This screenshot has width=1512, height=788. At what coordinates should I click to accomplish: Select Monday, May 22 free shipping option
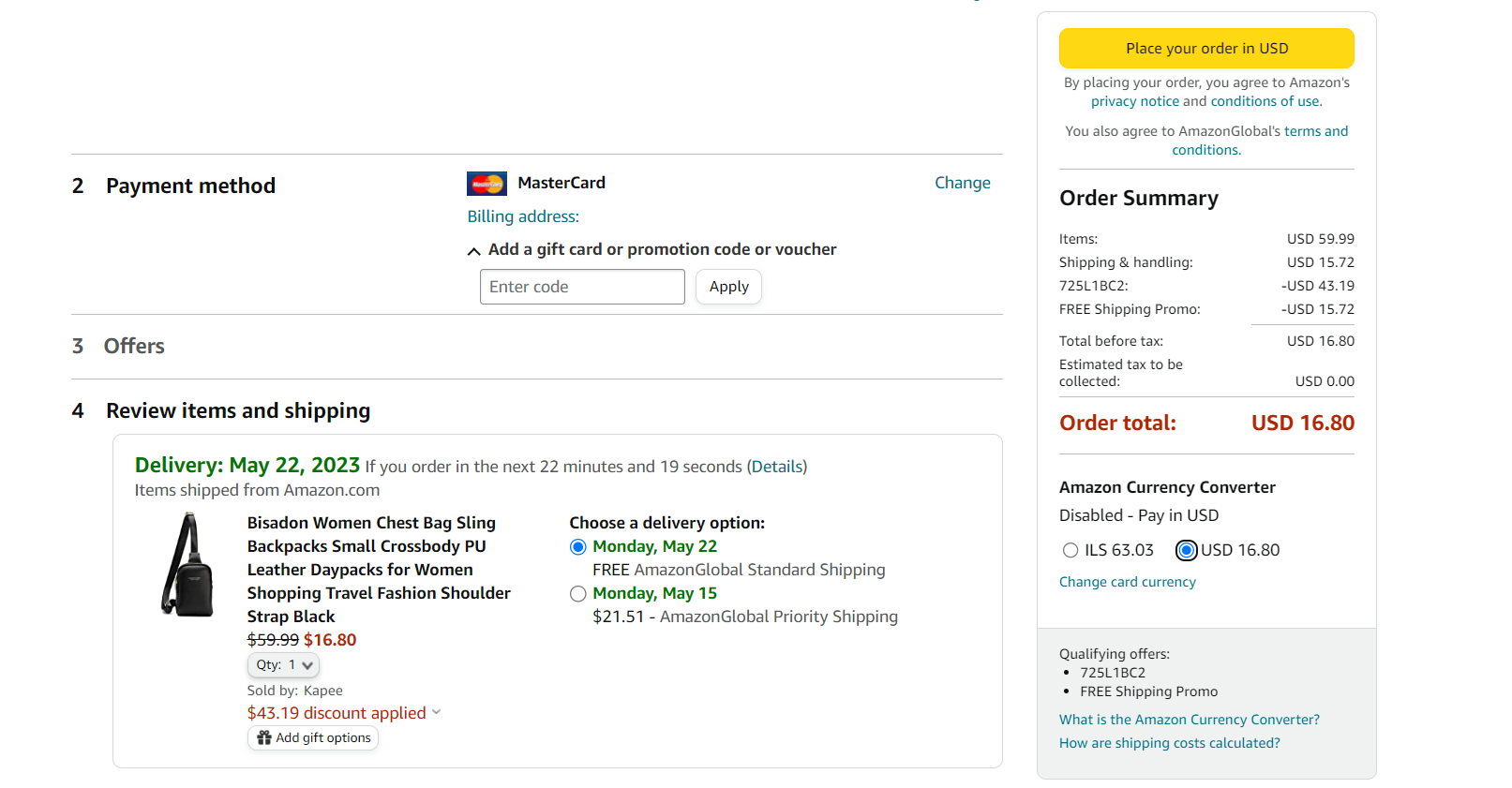[x=578, y=547]
